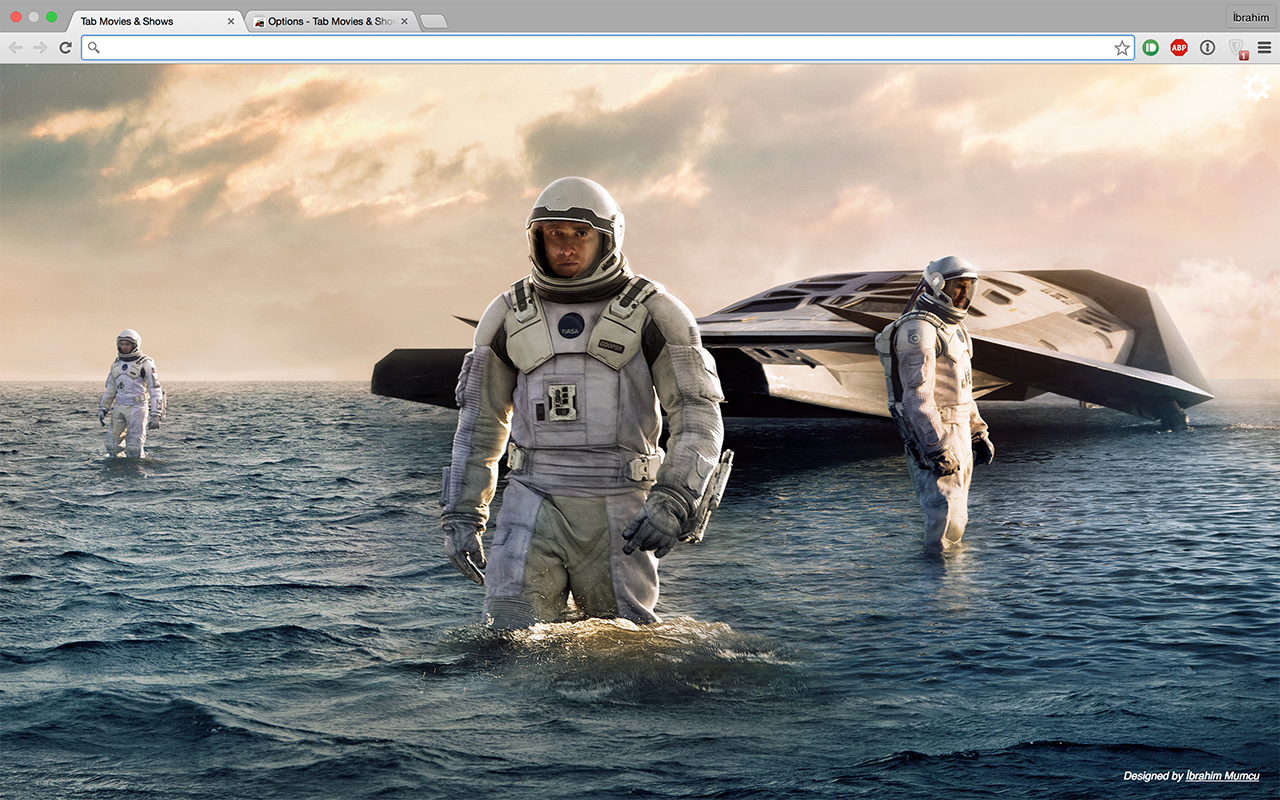Image resolution: width=1280 pixels, height=800 pixels.
Task: Open the Pushbullet extension icon
Action: (1151, 48)
